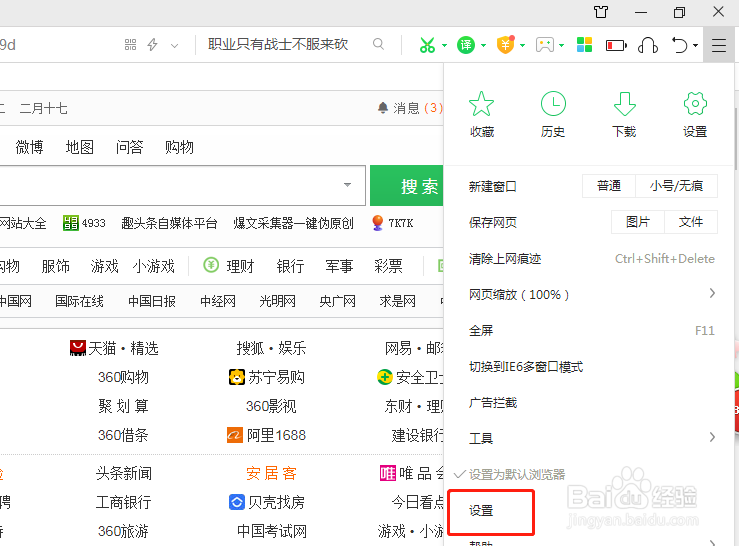Click the page vertical scrollbar
The width and height of the screenshot is (739, 546).
coord(736,139)
